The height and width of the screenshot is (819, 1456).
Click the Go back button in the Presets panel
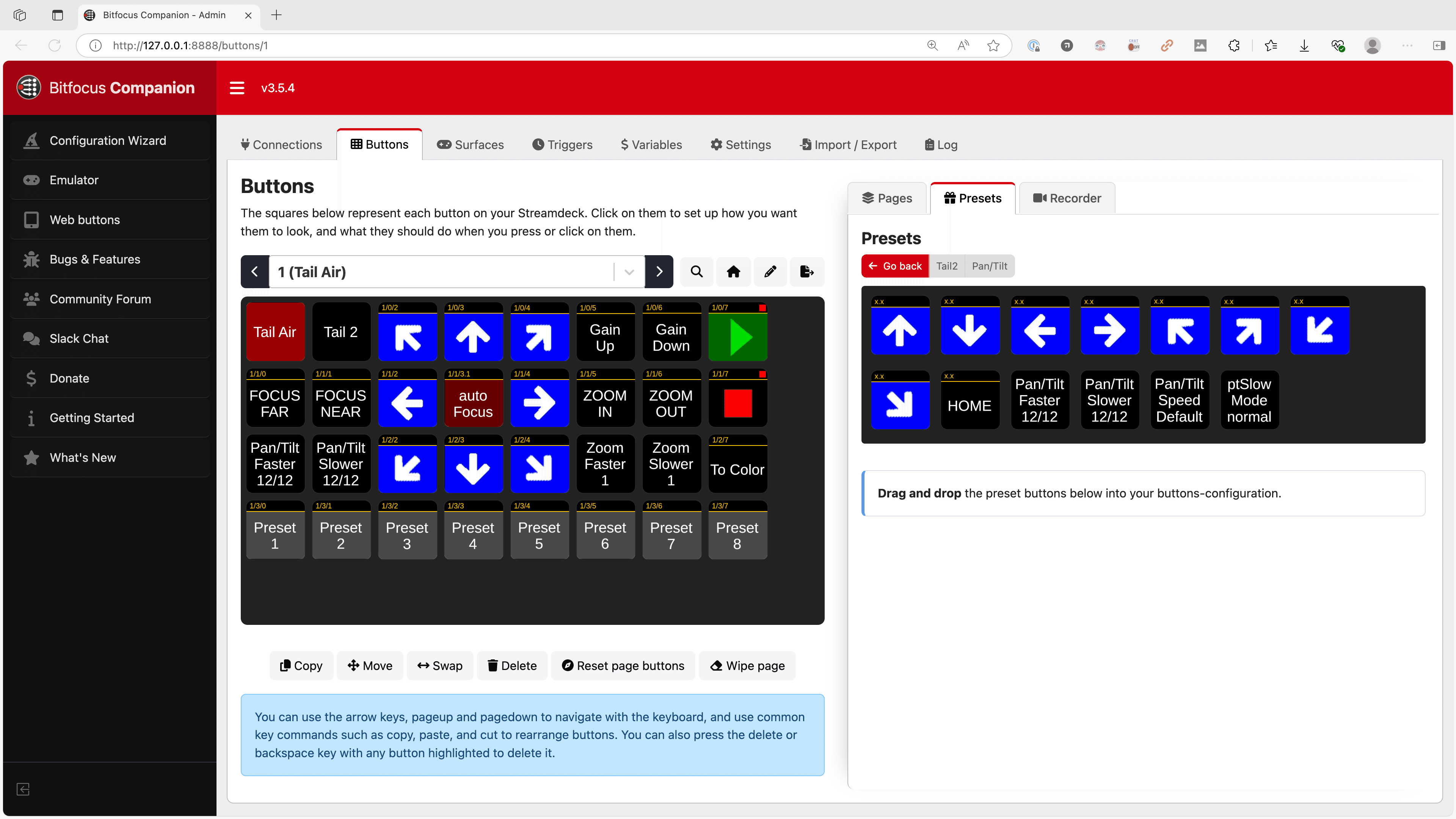pos(895,266)
